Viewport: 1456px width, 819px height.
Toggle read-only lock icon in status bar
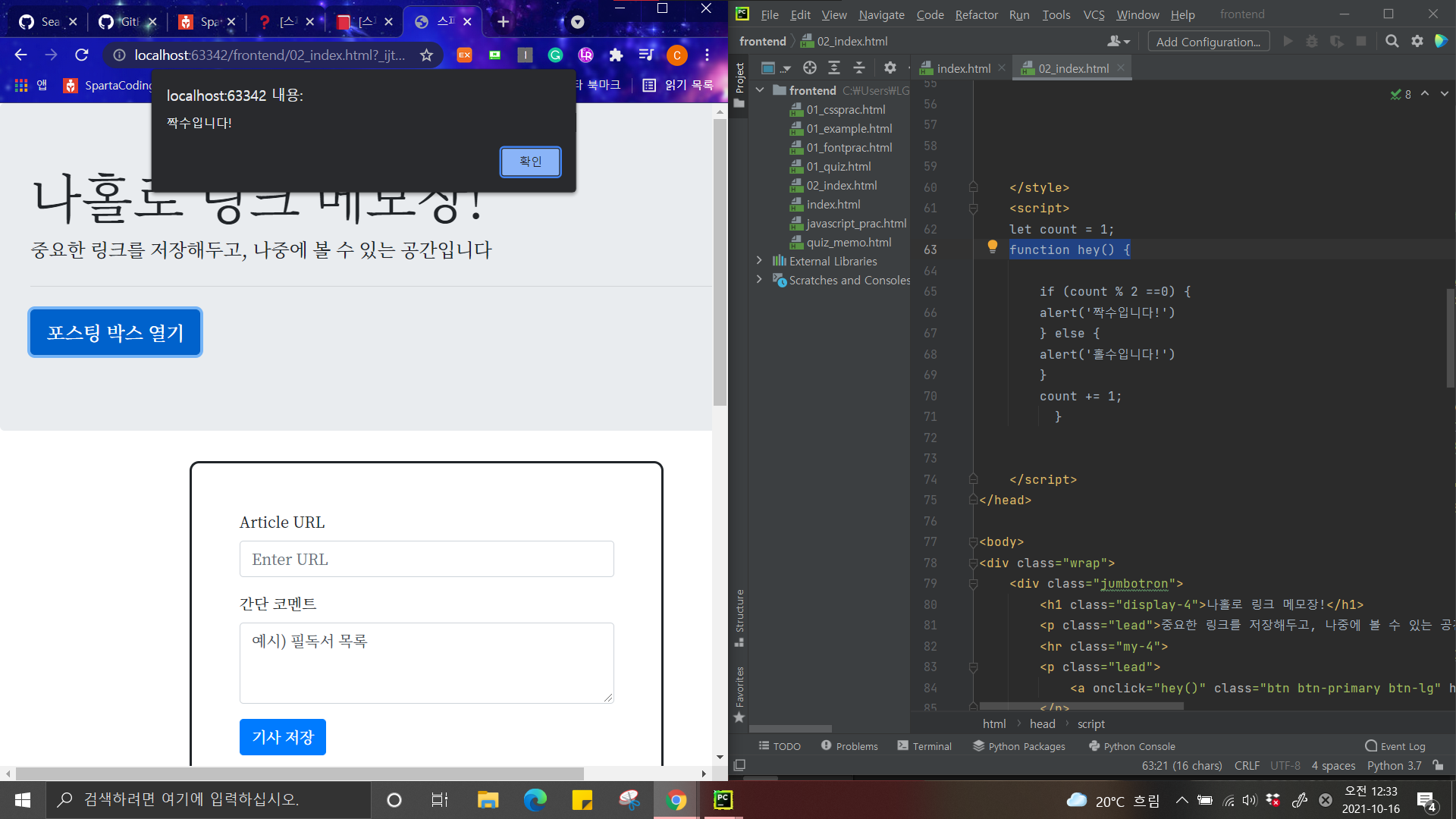1438,765
